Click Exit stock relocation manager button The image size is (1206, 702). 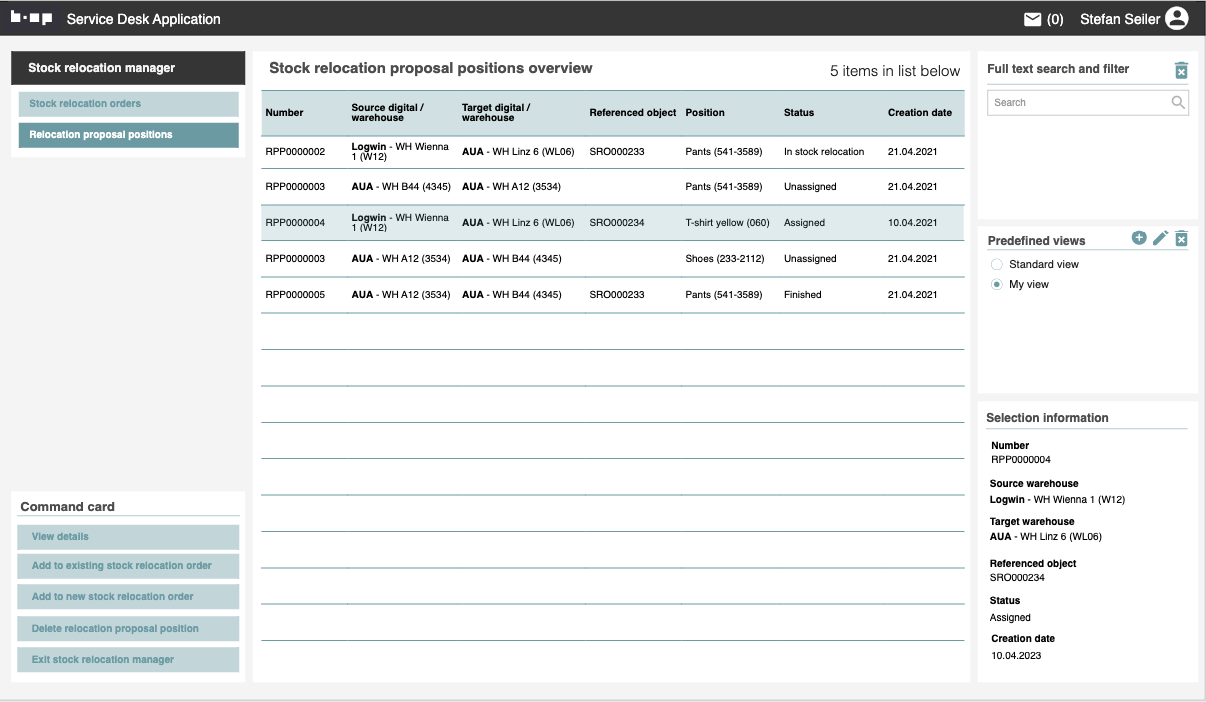[128, 660]
